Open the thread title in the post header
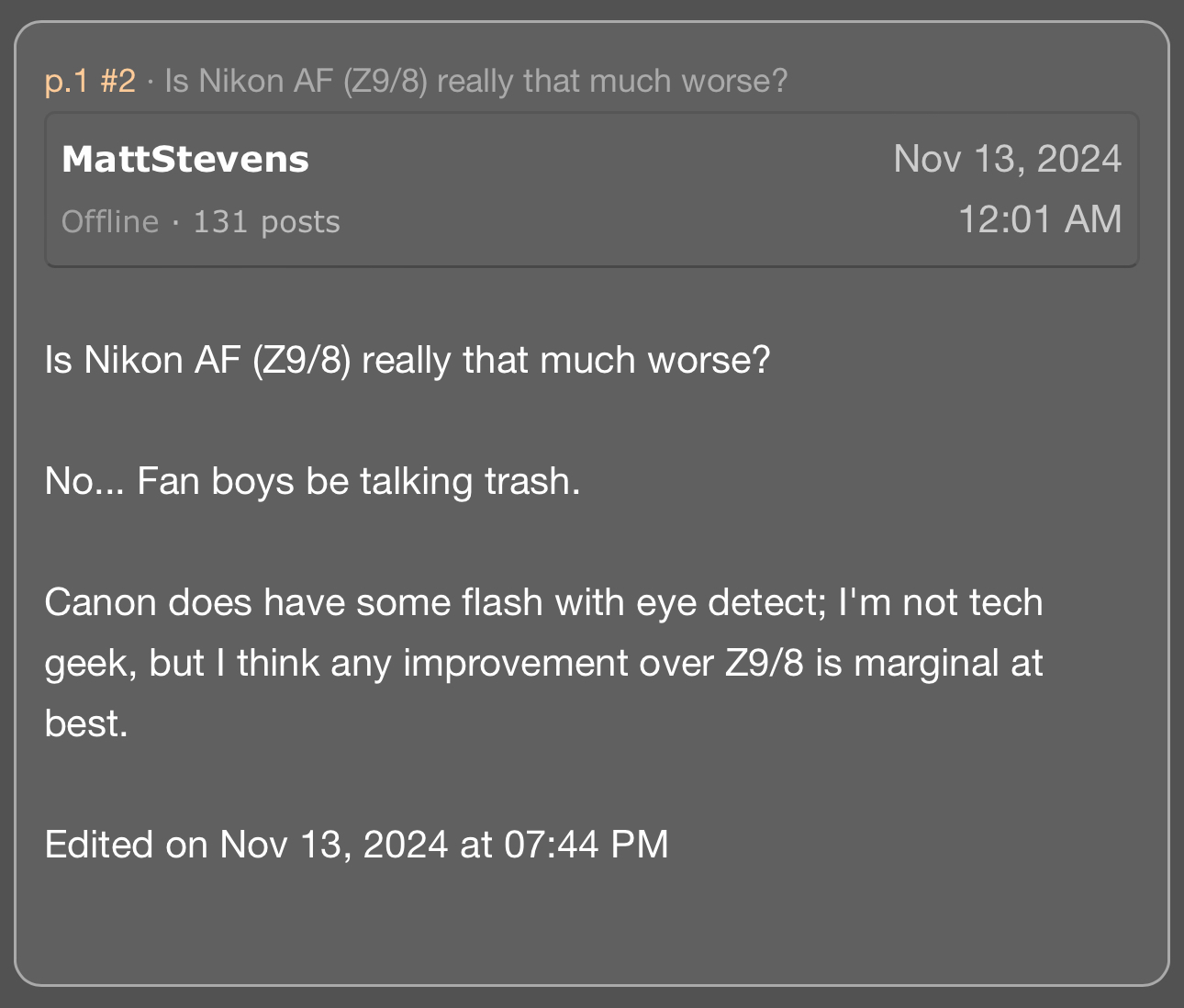The image size is (1184, 1008). tap(475, 82)
